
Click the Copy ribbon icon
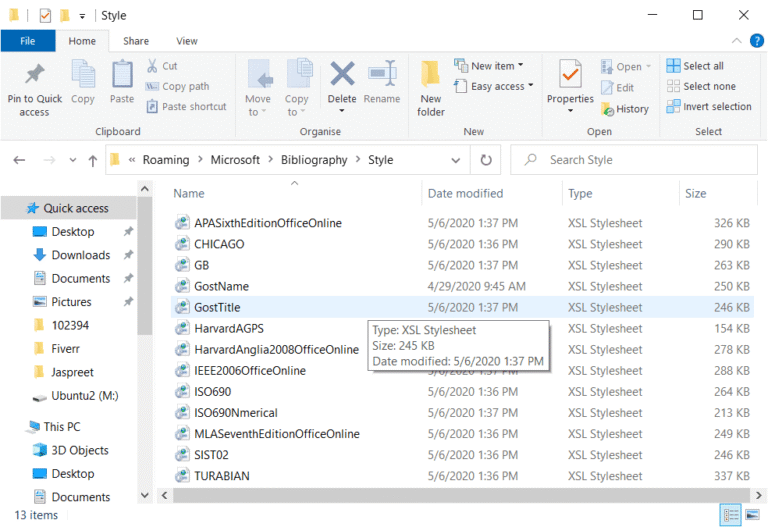[x=83, y=74]
